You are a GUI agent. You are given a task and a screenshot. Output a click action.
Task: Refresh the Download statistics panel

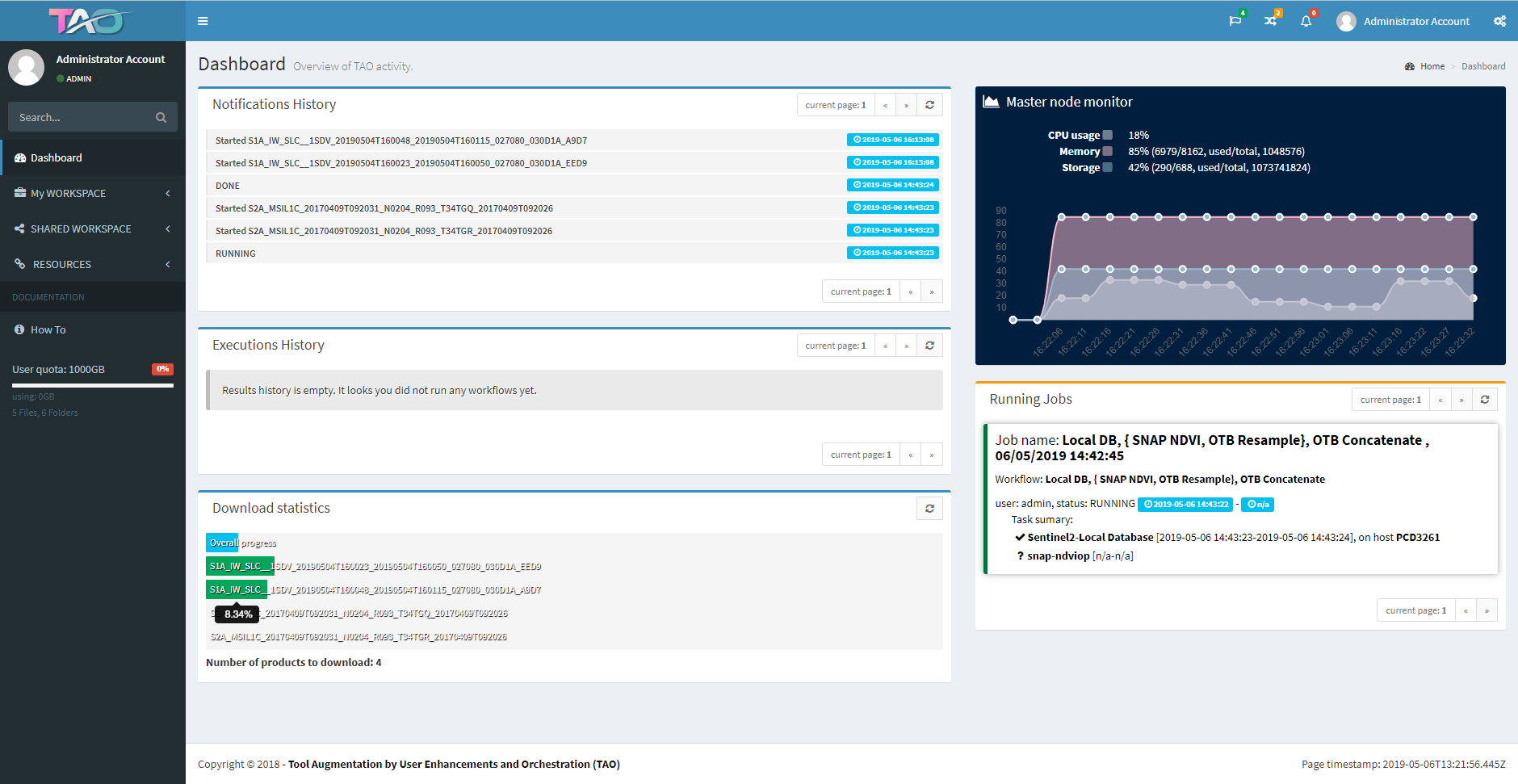929,509
